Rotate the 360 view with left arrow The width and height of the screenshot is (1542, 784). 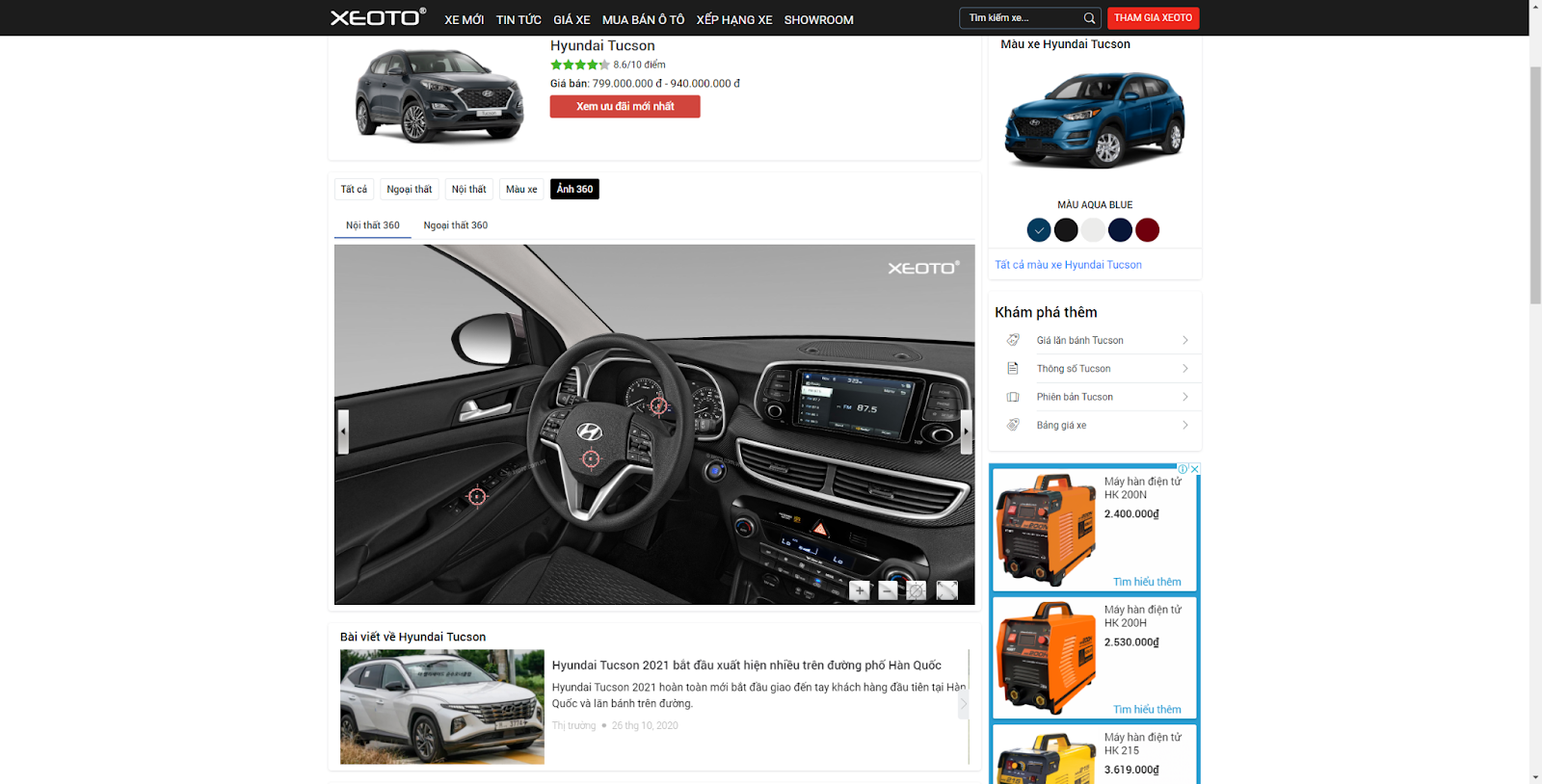pos(342,431)
